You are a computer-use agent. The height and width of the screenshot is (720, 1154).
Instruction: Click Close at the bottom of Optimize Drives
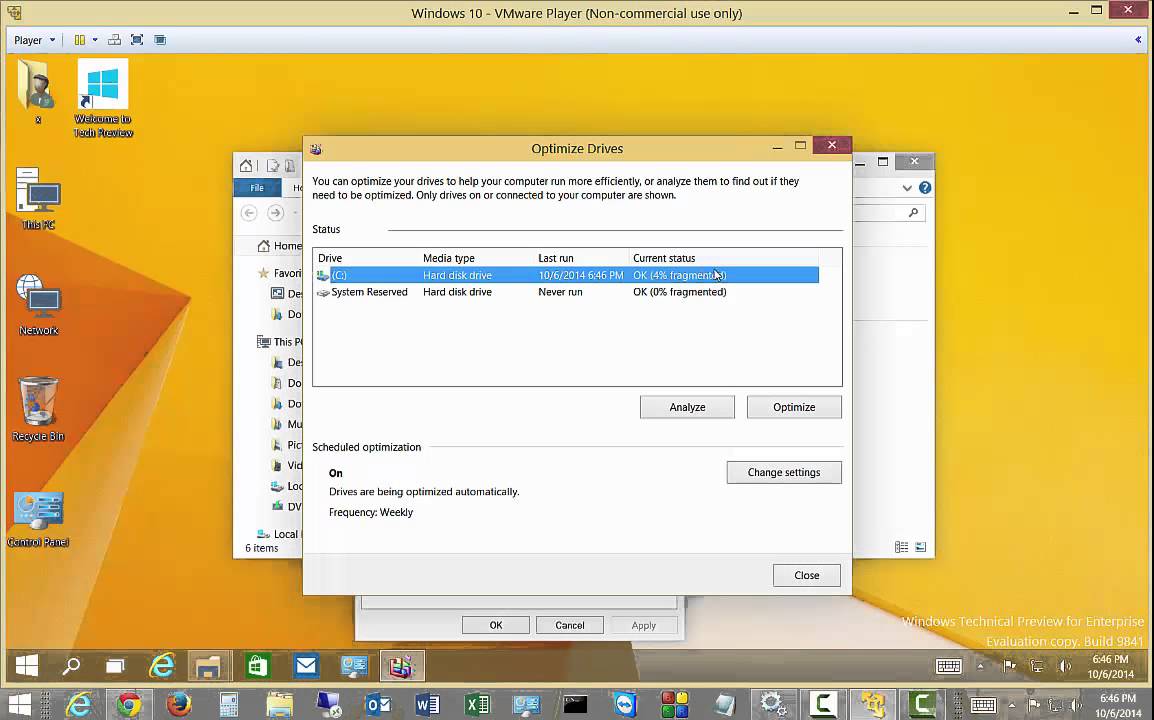point(807,576)
